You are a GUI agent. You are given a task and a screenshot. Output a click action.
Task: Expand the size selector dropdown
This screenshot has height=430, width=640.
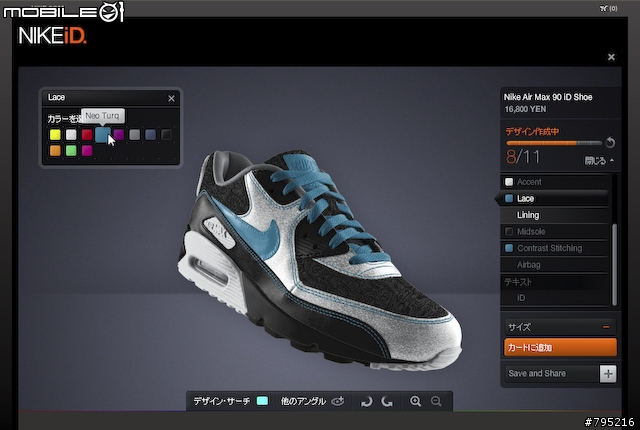[560, 327]
